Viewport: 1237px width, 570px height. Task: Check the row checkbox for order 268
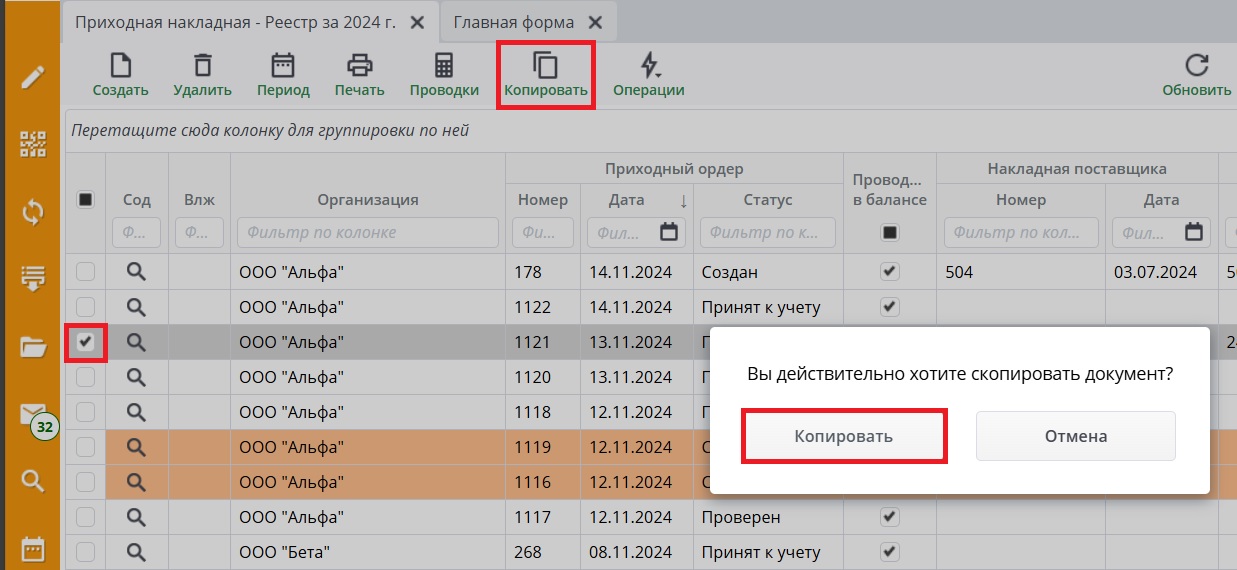(x=86, y=552)
